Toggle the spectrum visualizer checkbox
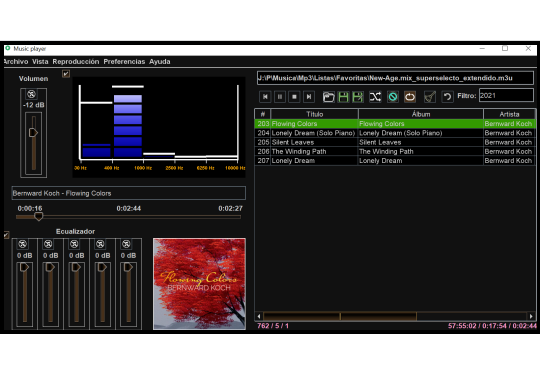 (66, 74)
